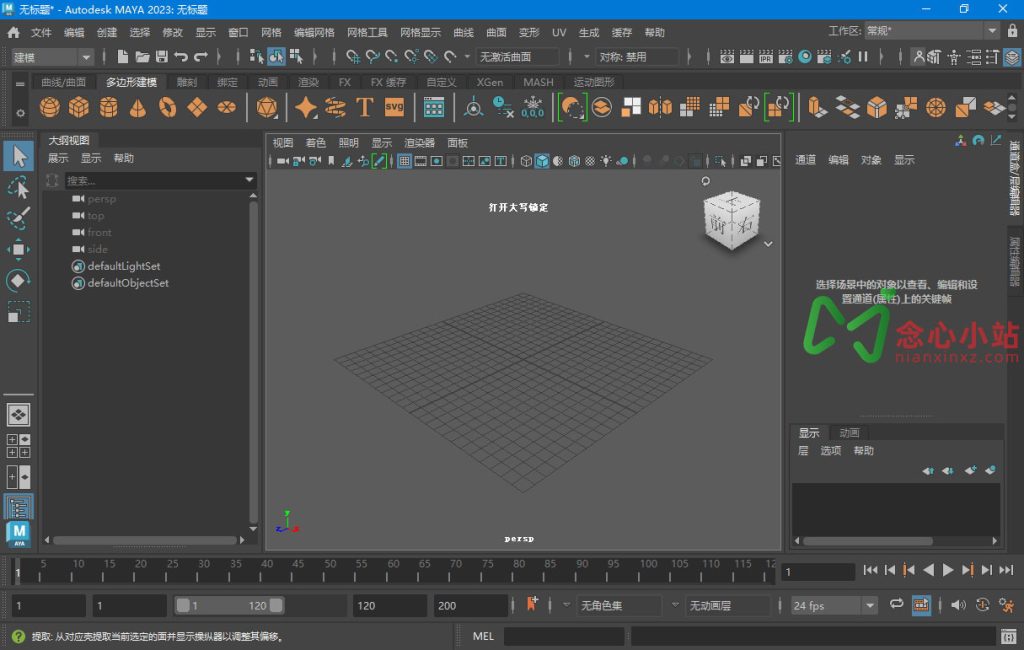Click the IPR render icon
1024x650 pixels.
click(766, 57)
